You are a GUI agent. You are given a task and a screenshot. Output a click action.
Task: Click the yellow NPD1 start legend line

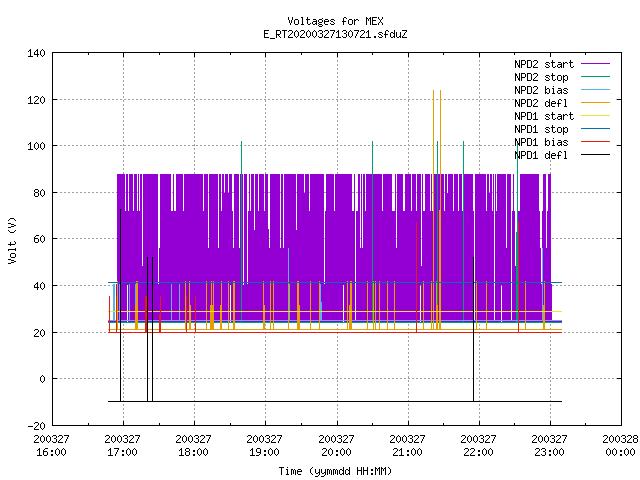[596, 116]
